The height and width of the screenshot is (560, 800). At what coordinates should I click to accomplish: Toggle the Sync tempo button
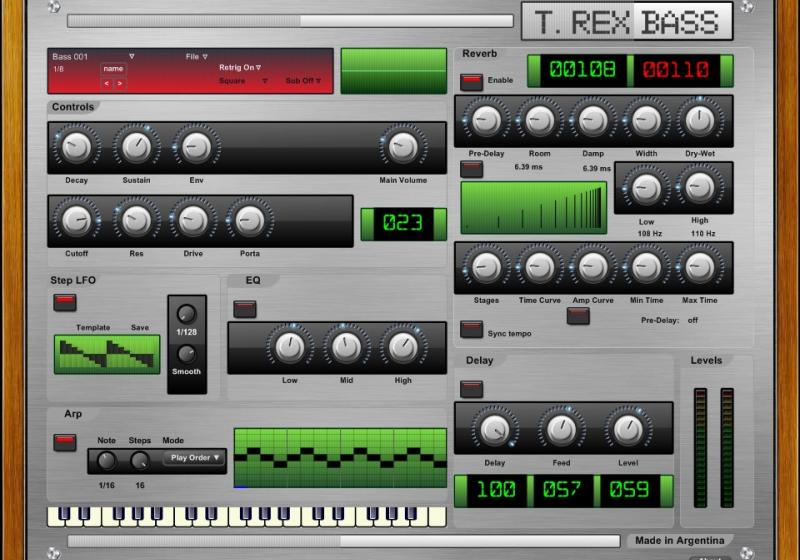click(471, 329)
